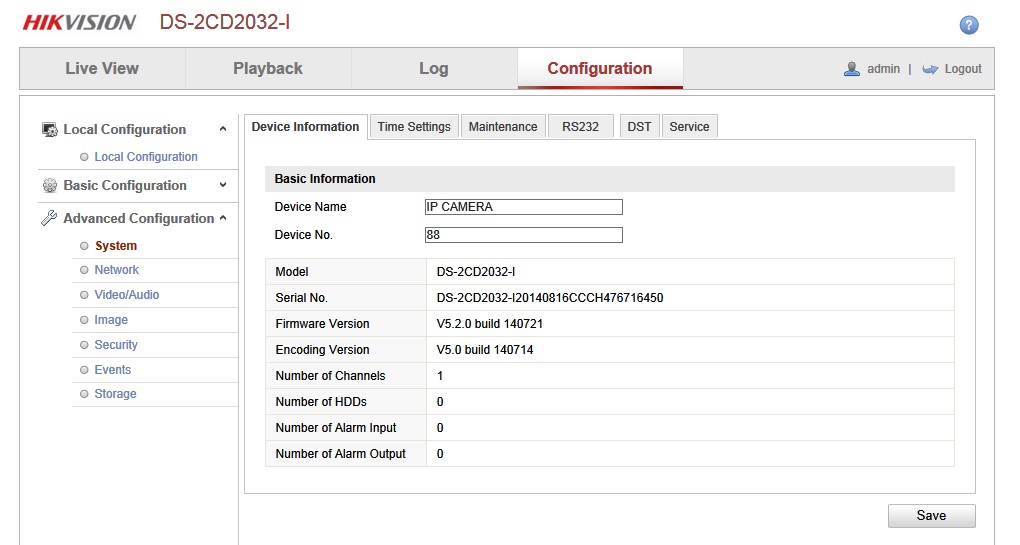Open the Events settings link
This screenshot has height=545, width=1020.
(x=113, y=369)
